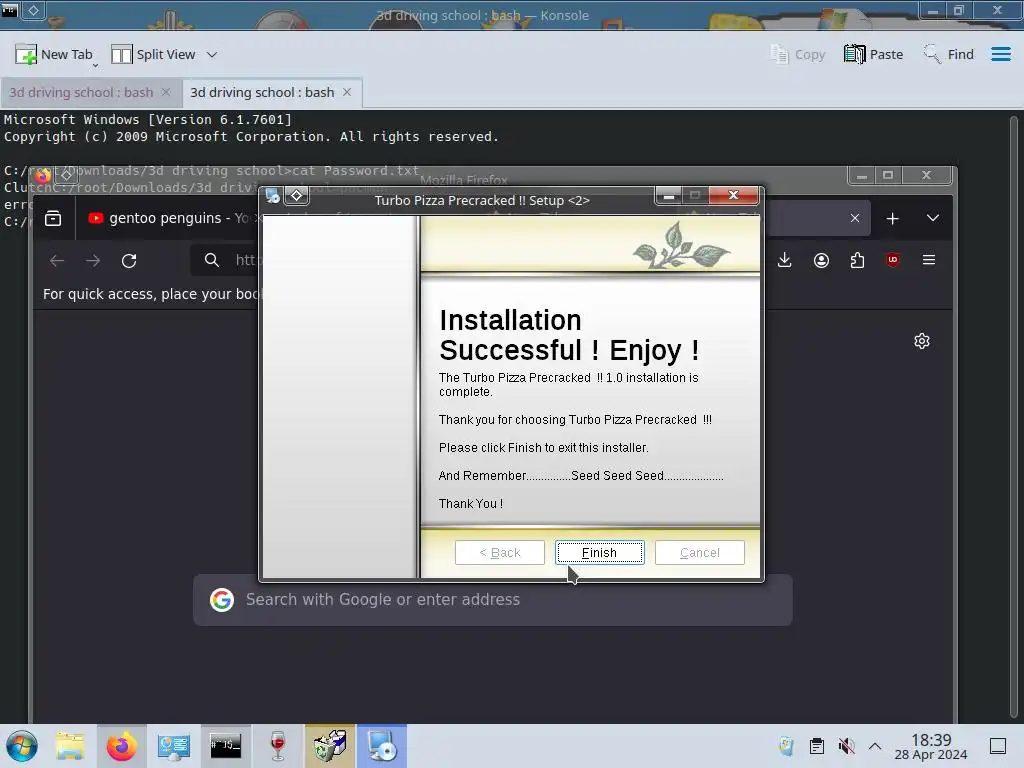The image size is (1024, 768).
Task: Go back in Firefox navigation
Action: [x=57, y=261]
